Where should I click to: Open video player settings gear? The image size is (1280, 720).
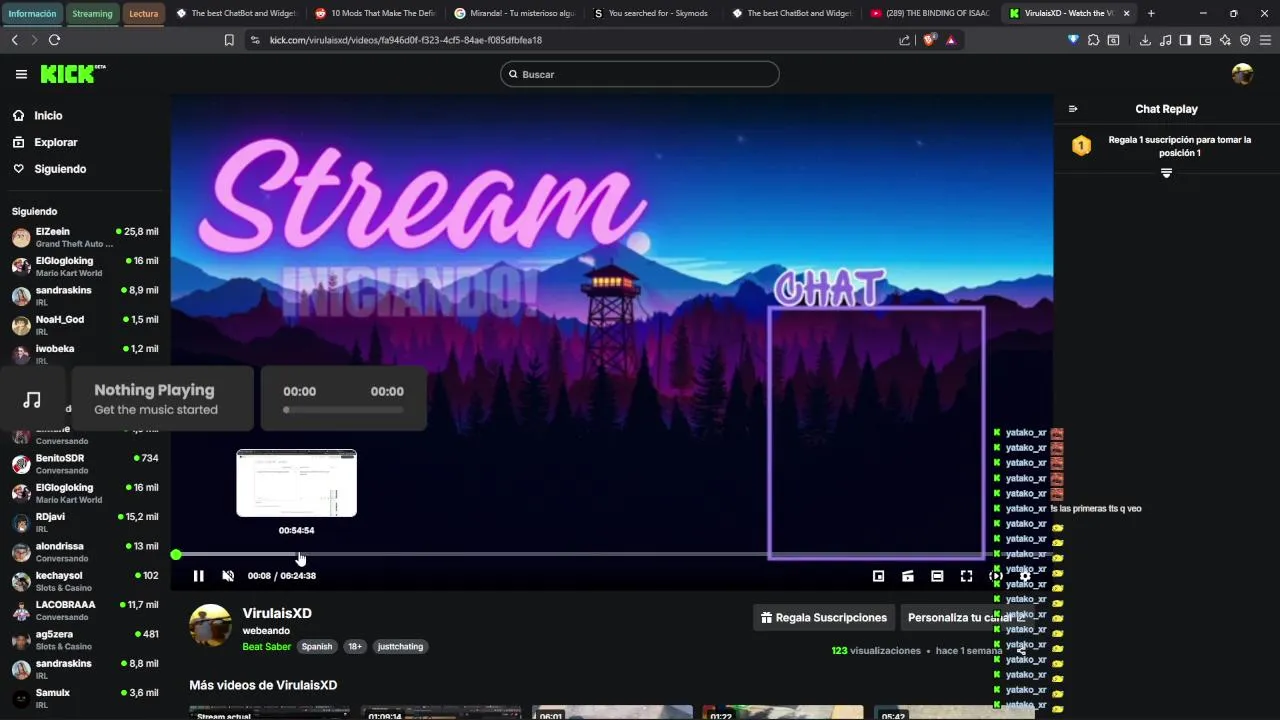[x=1025, y=576]
